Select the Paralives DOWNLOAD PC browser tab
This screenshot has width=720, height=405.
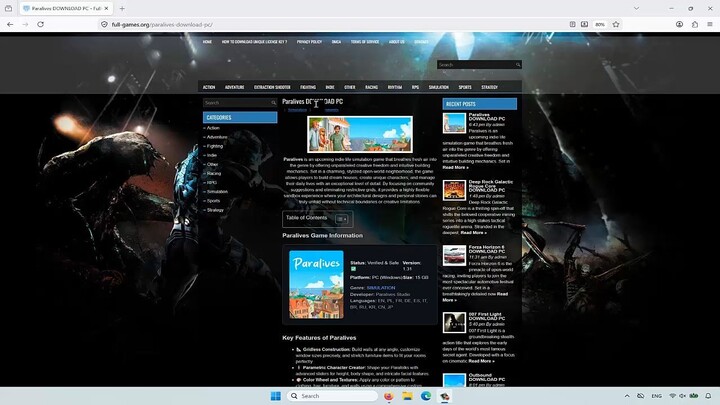(66, 8)
